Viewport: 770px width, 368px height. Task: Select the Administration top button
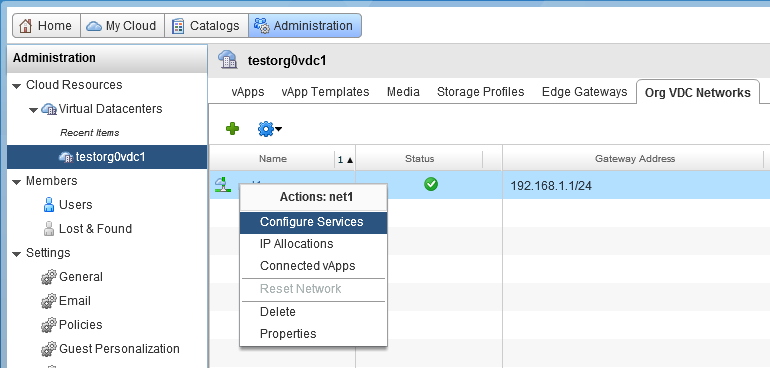[x=305, y=26]
